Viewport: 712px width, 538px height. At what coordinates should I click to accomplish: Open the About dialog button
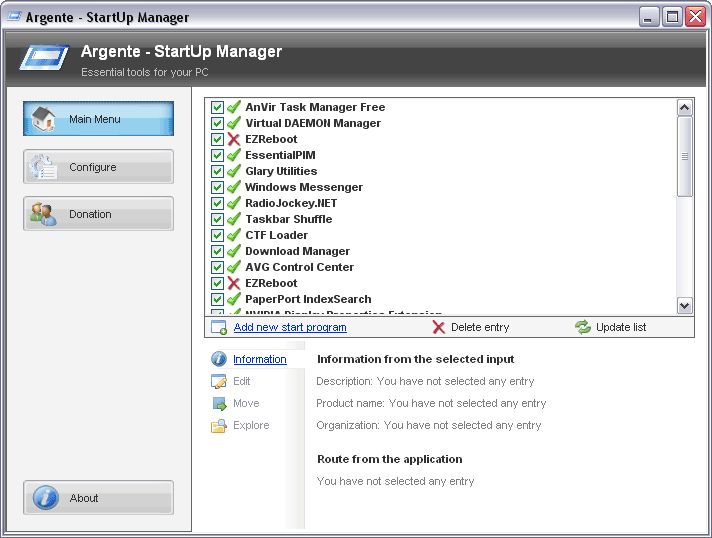[x=99, y=498]
